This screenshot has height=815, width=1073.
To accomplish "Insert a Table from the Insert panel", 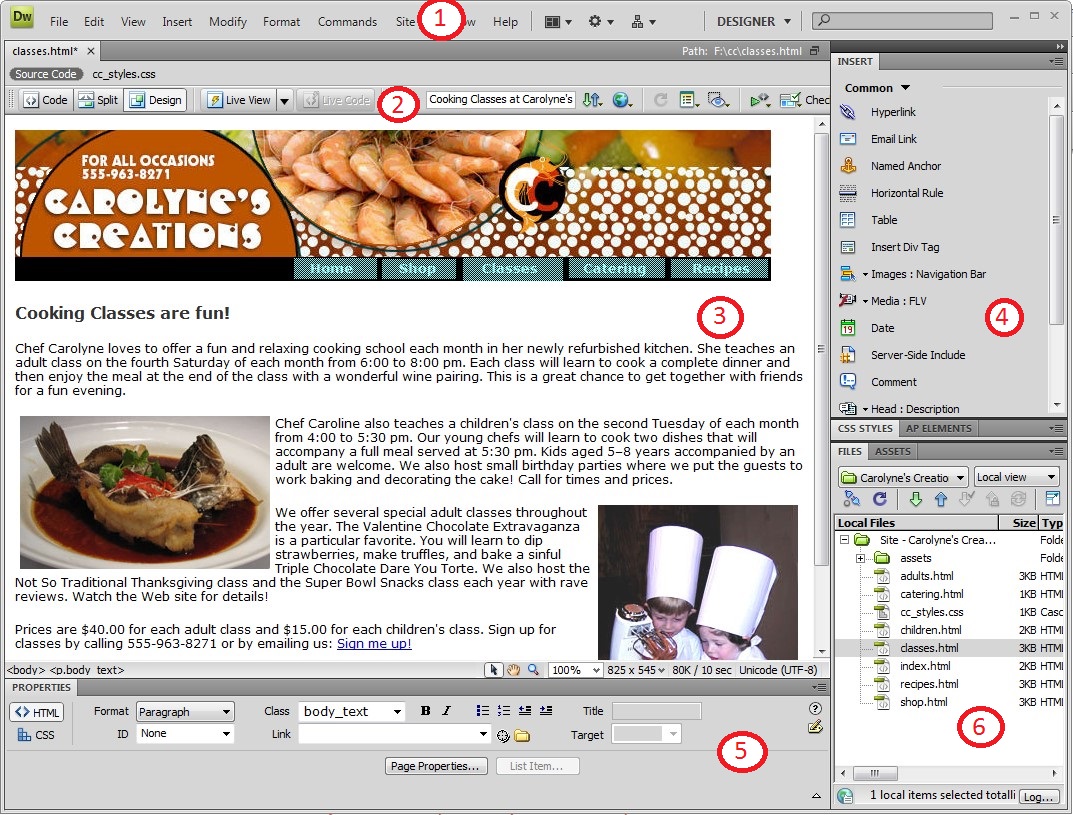I will pos(883,220).
